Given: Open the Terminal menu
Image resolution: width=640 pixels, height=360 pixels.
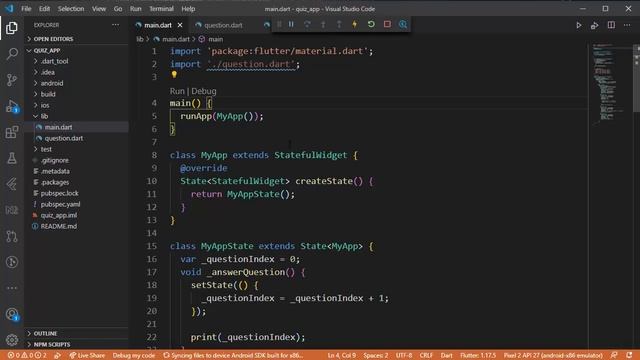Looking at the screenshot, I should coord(161,9).
